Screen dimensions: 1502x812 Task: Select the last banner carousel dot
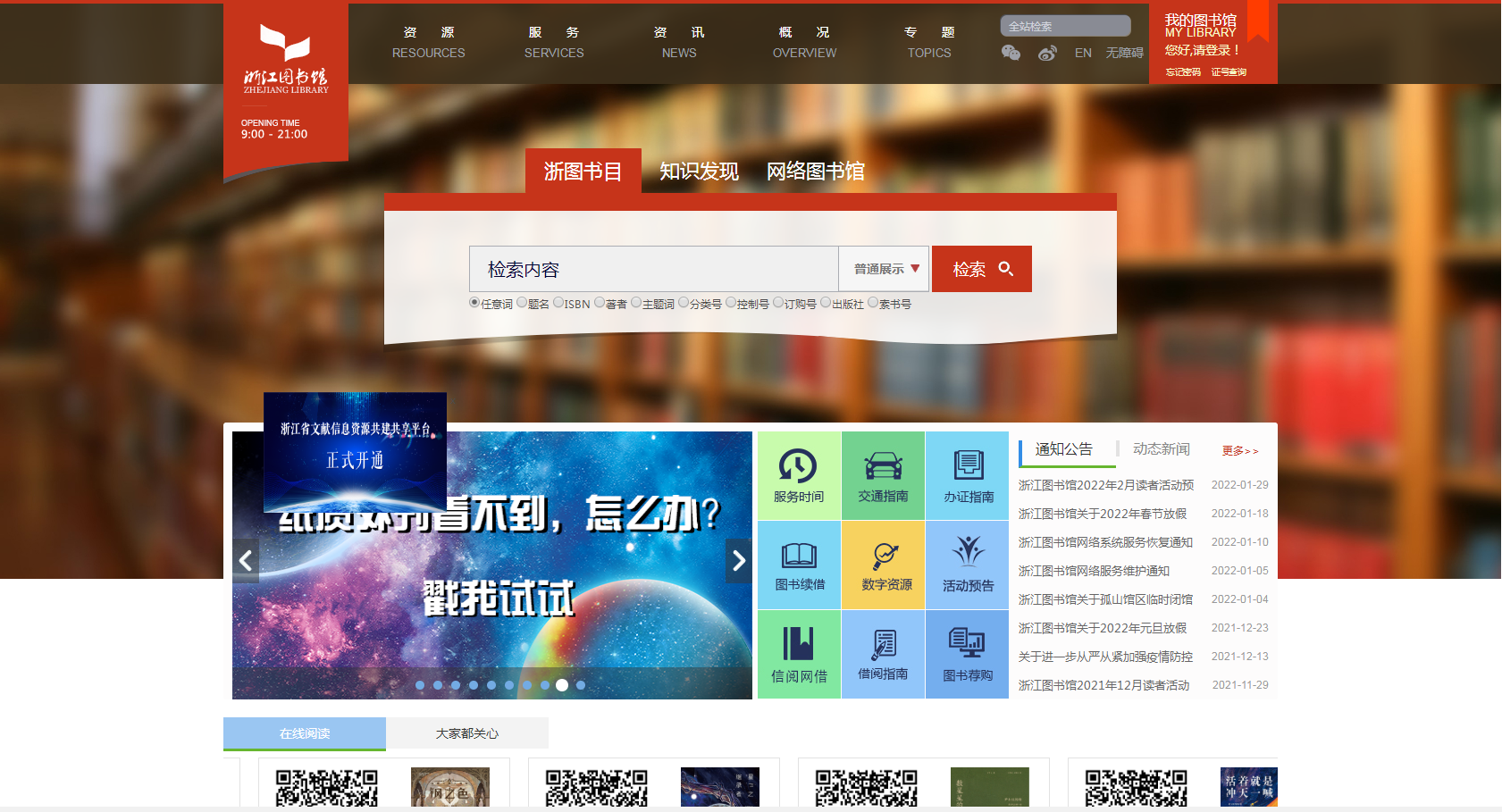[x=581, y=685]
